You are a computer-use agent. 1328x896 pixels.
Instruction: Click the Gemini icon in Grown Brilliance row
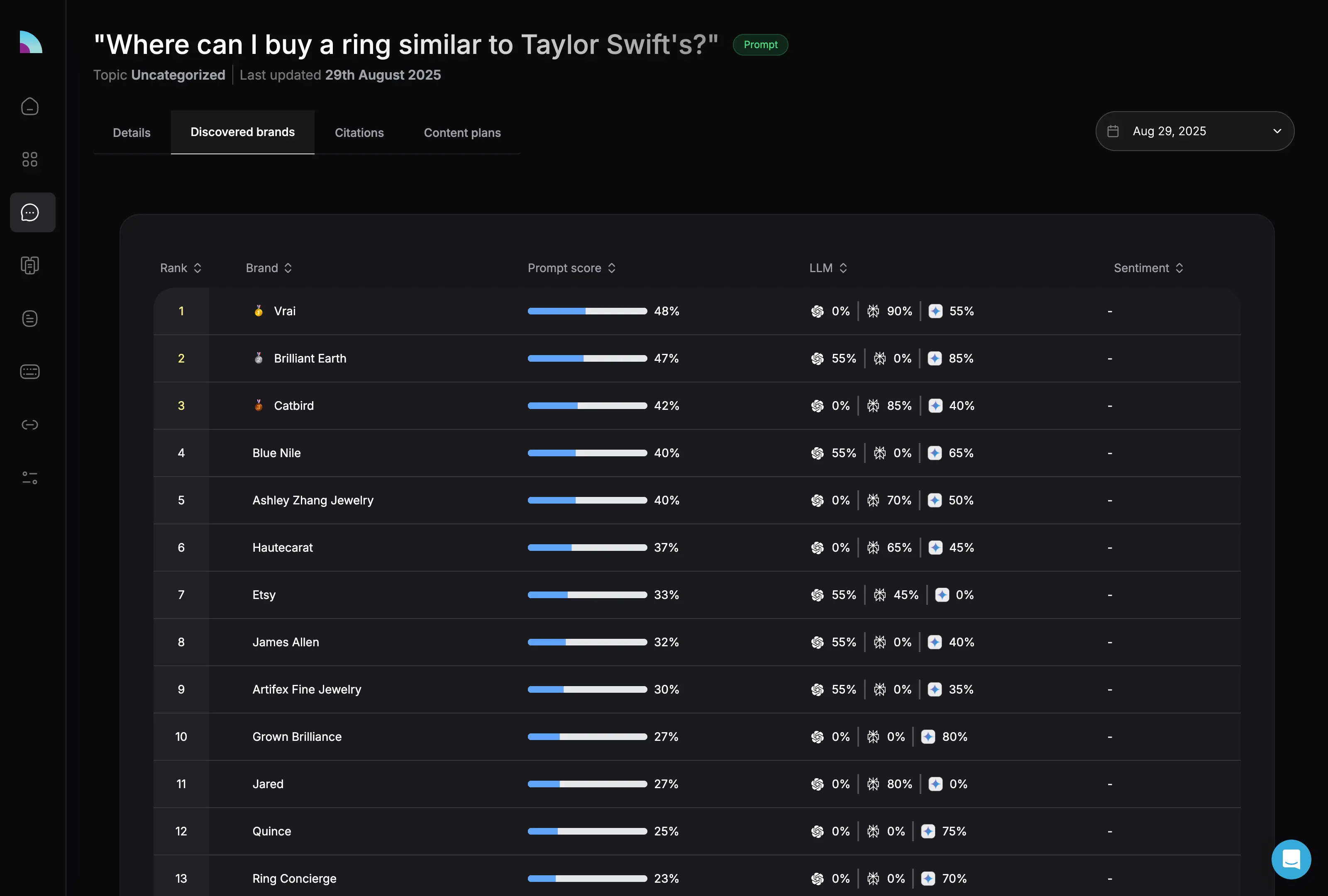coord(928,737)
